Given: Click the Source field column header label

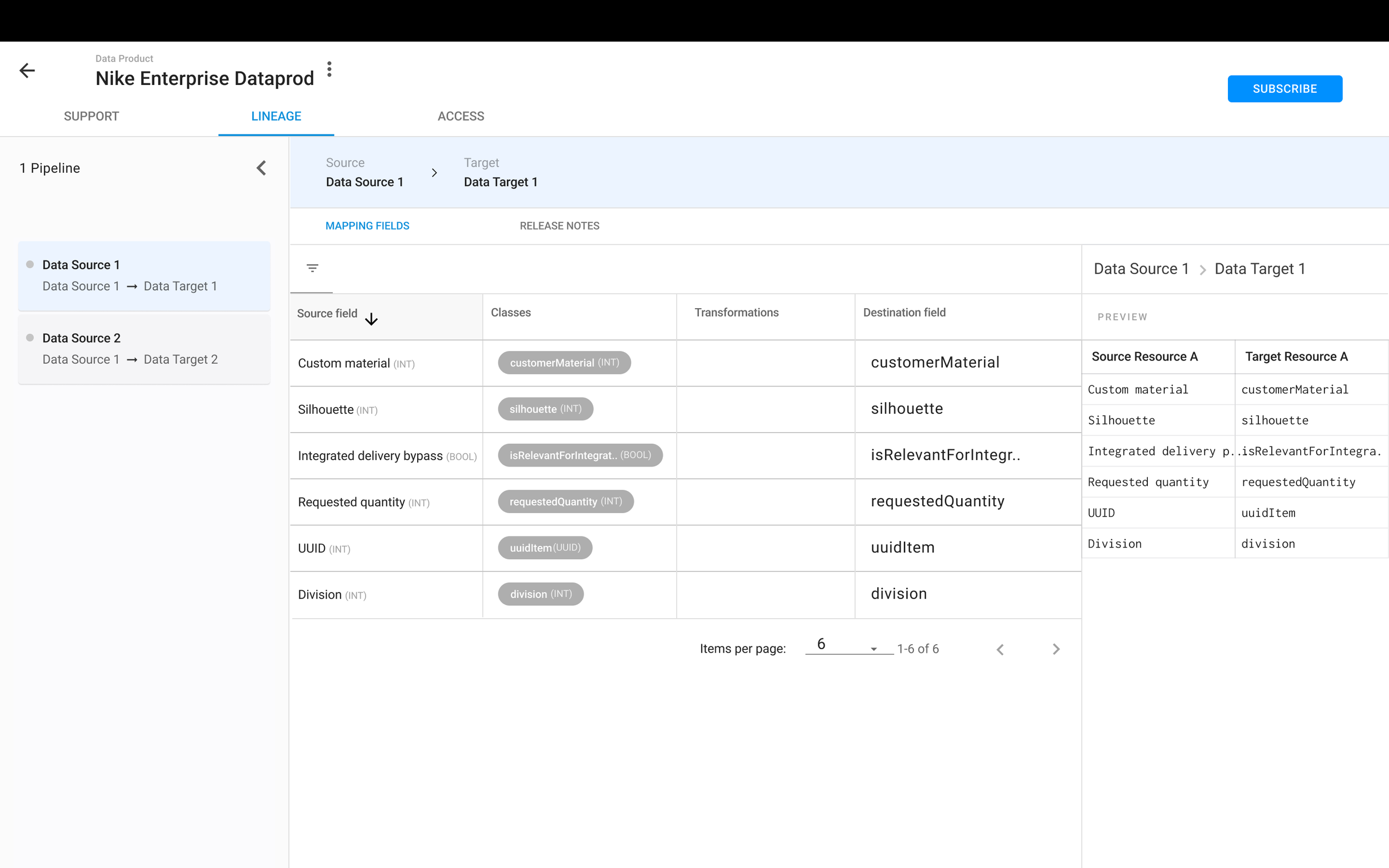Looking at the screenshot, I should (327, 313).
